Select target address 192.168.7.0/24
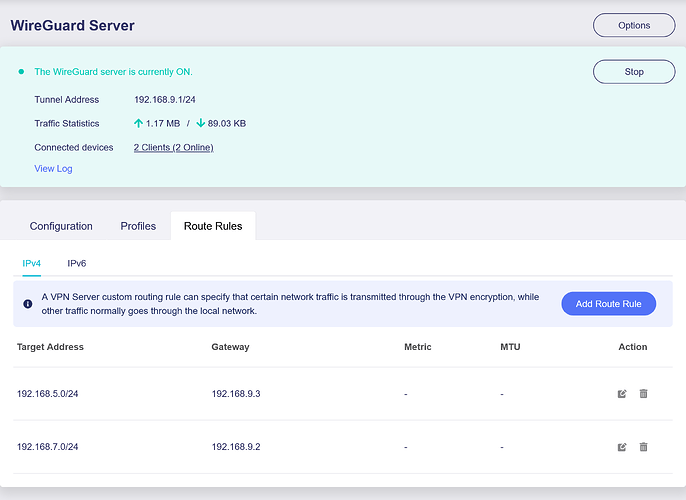Viewport: 686px width, 500px height. [x=47, y=447]
